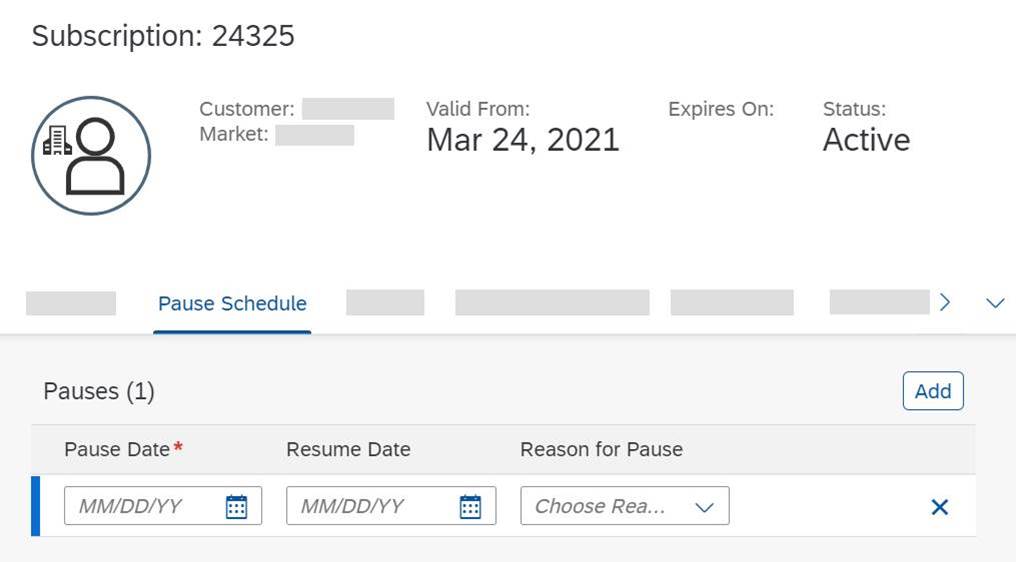Viewport: 1016px width, 562px height.
Task: Click the Pauses (1) table title
Action: click(x=99, y=391)
